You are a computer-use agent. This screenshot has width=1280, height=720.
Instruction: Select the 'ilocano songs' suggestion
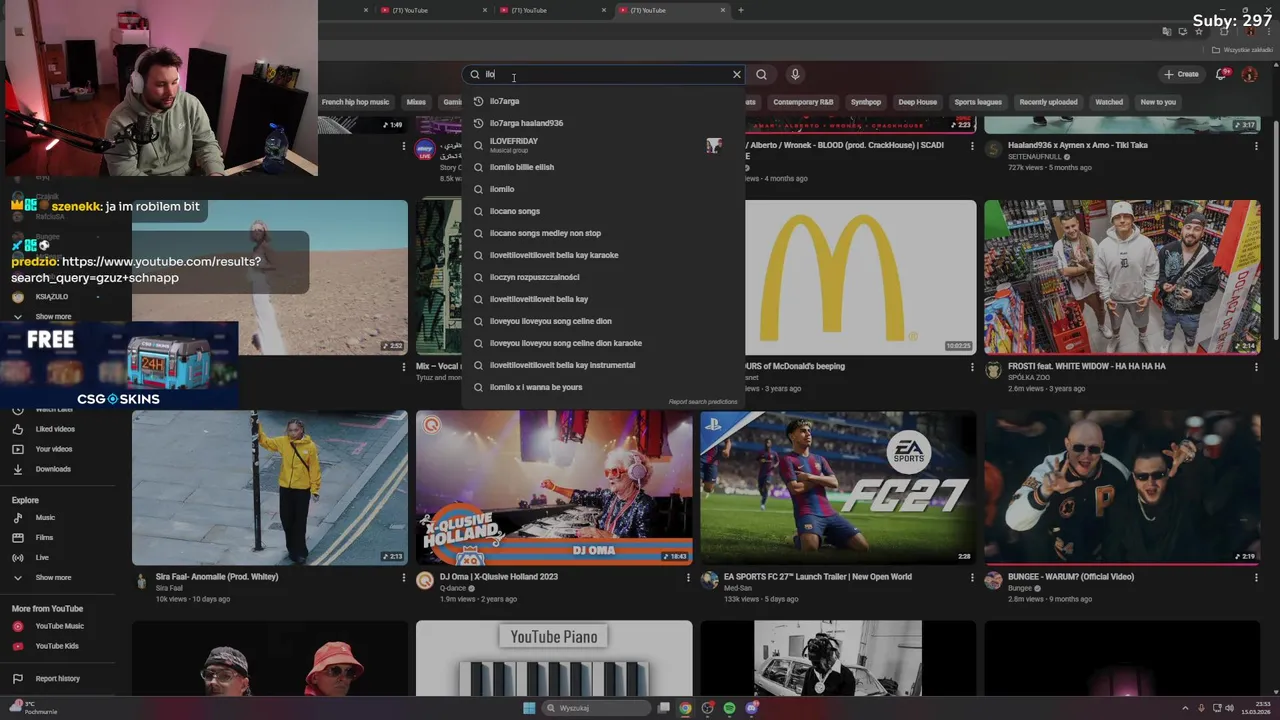coord(603,211)
